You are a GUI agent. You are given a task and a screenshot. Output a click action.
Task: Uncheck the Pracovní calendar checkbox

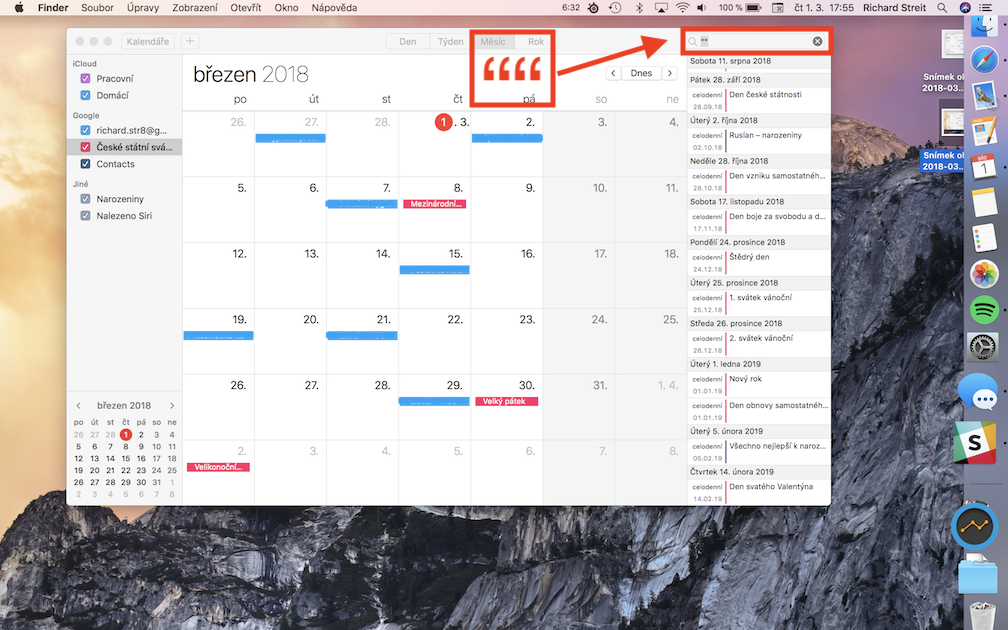[x=85, y=79]
